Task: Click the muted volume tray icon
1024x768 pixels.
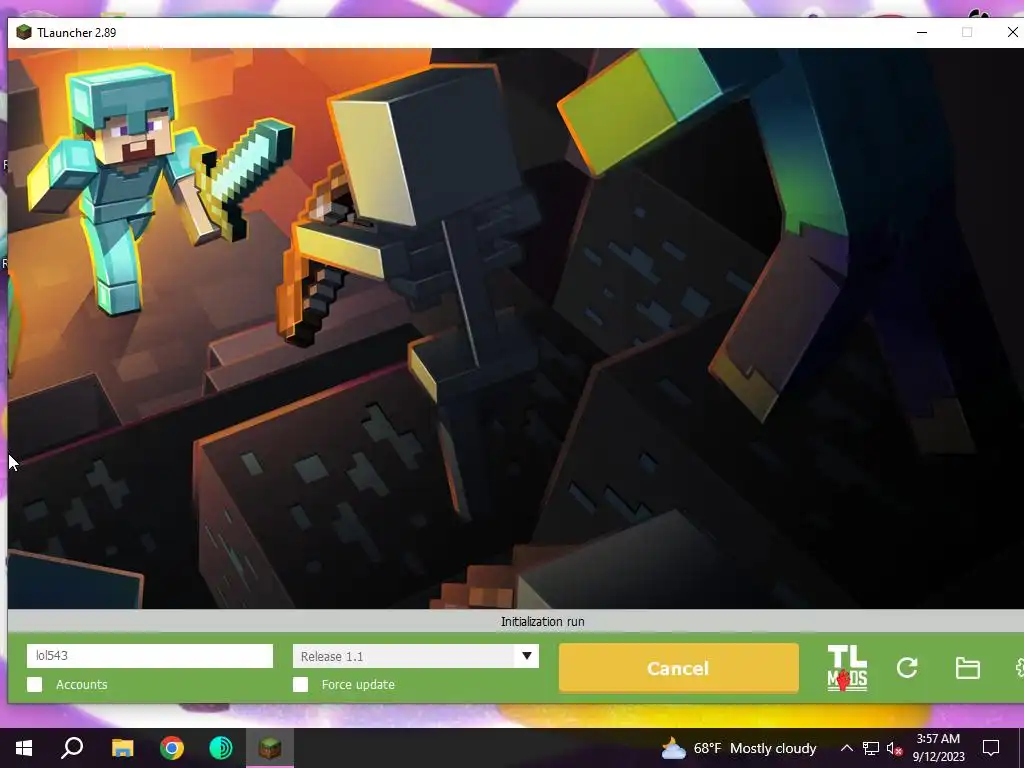Action: (x=894, y=748)
